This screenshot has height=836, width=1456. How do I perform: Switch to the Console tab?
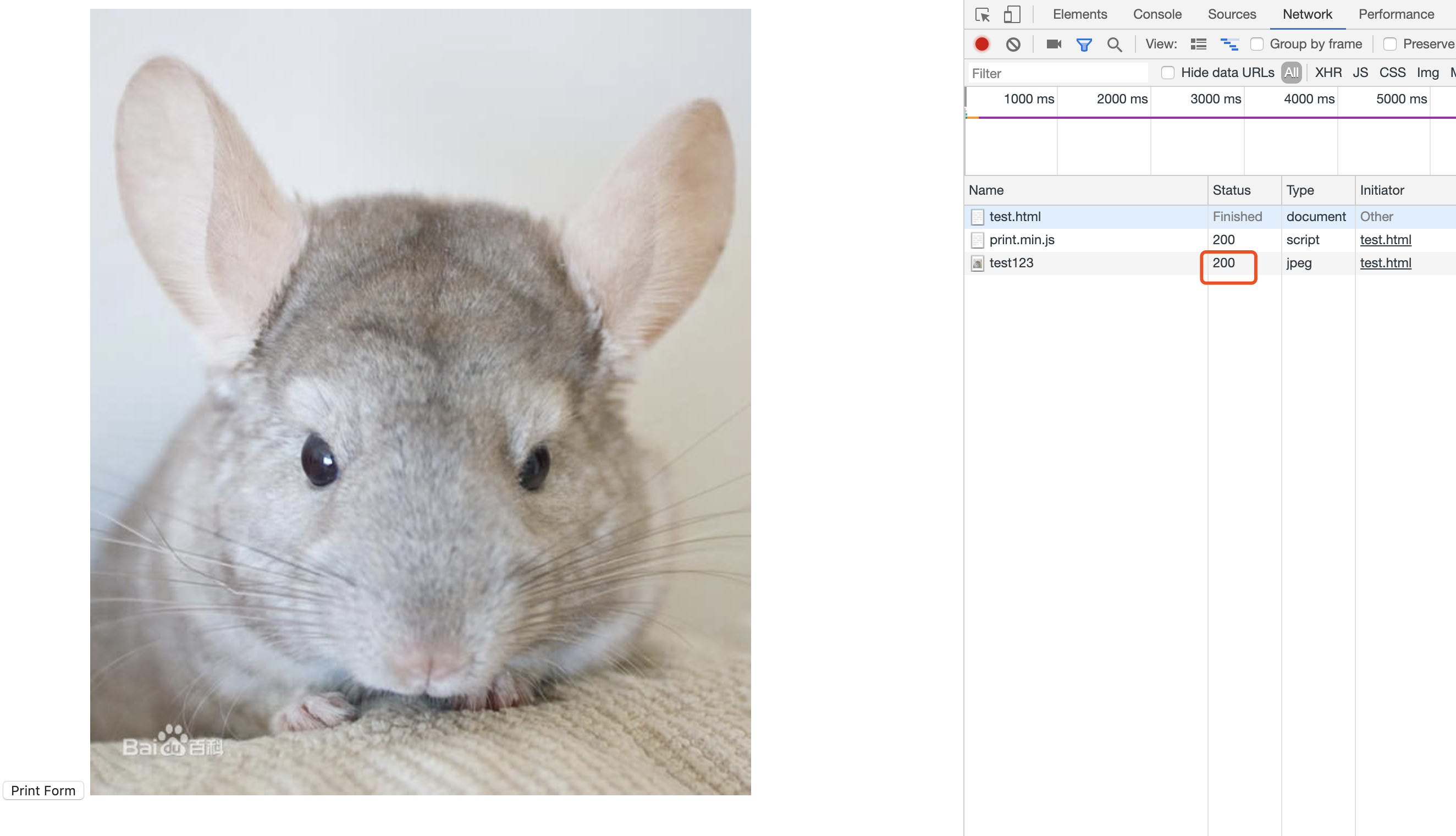(x=1157, y=14)
